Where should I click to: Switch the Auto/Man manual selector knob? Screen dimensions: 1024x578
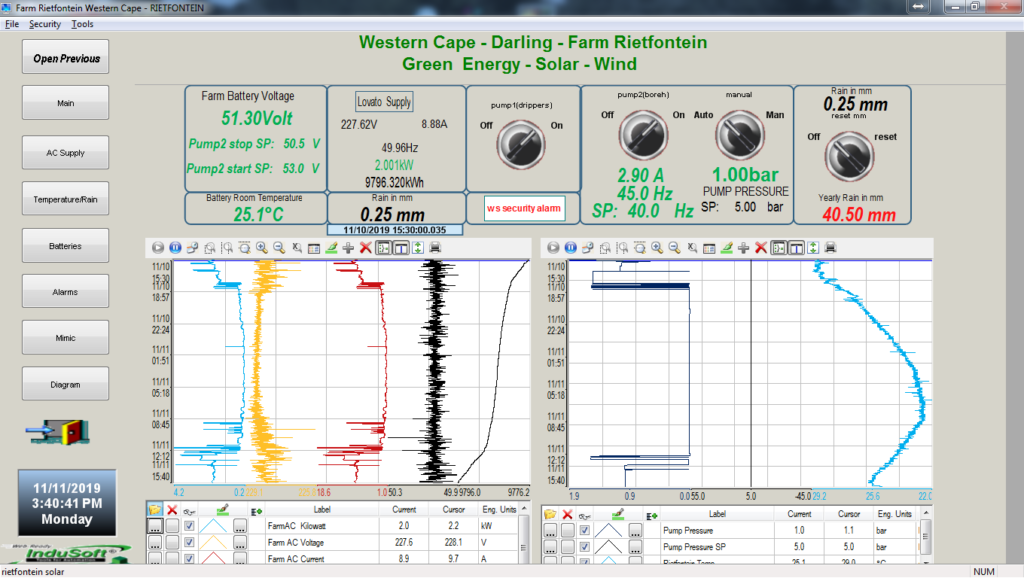point(740,135)
